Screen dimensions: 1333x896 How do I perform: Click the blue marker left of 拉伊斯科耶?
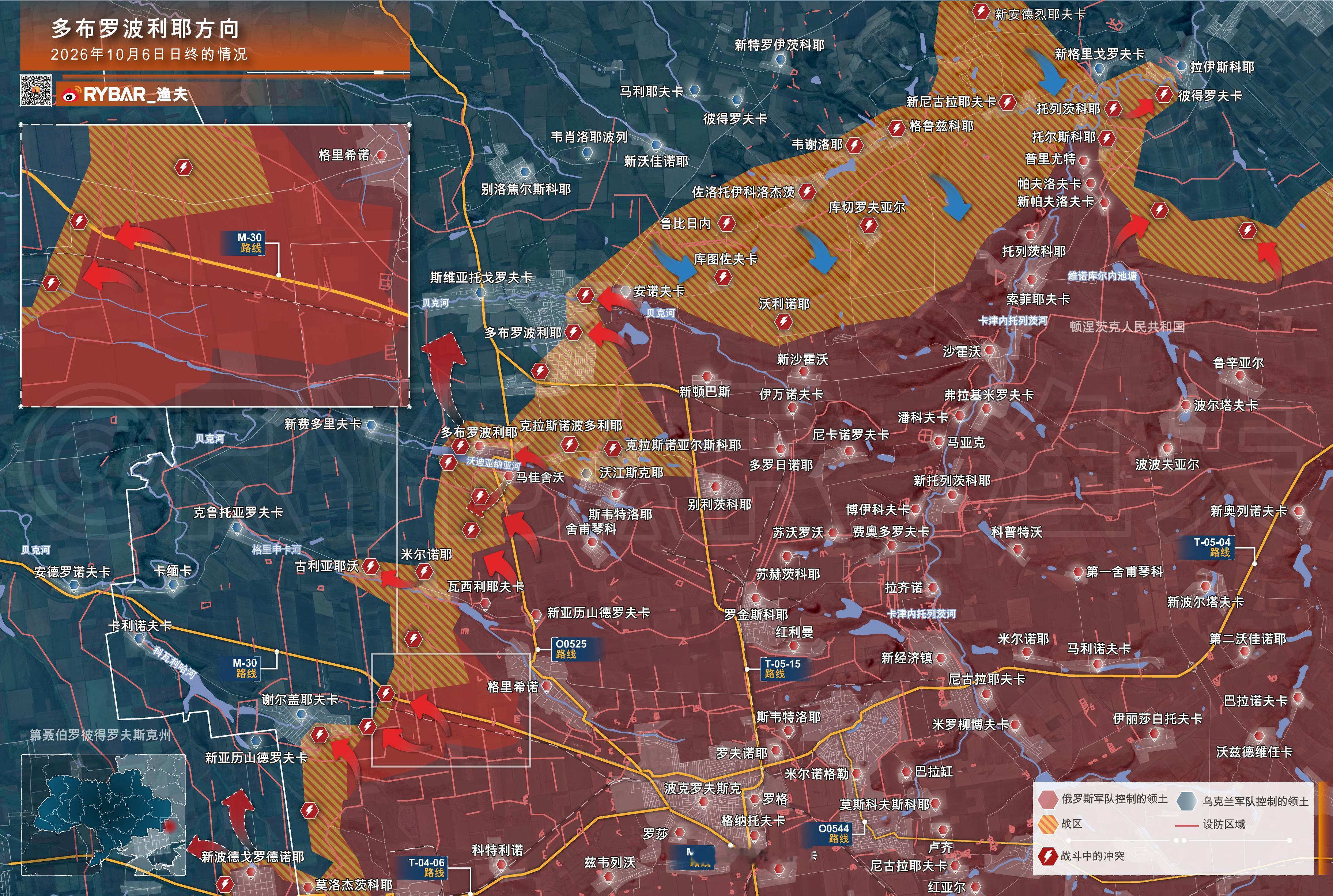pyautogui.click(x=1182, y=67)
